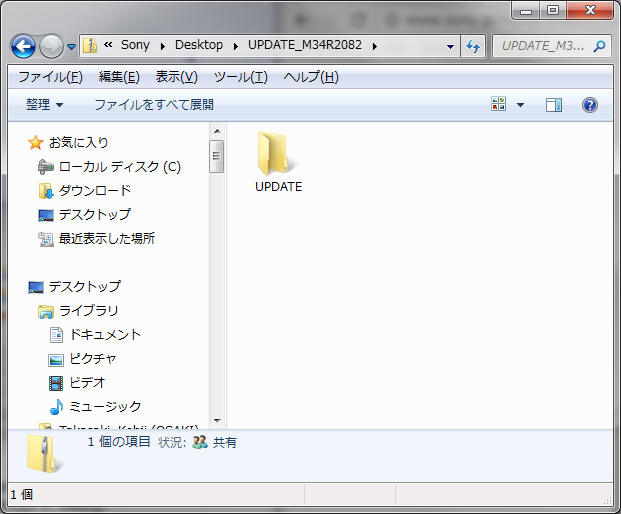Open the recent pages history dropdown arrow
Viewport: 621px width, 514px height.
(x=72, y=47)
